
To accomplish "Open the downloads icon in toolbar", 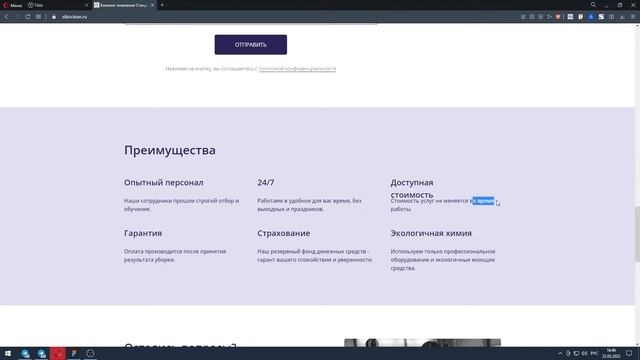I will [622, 17].
